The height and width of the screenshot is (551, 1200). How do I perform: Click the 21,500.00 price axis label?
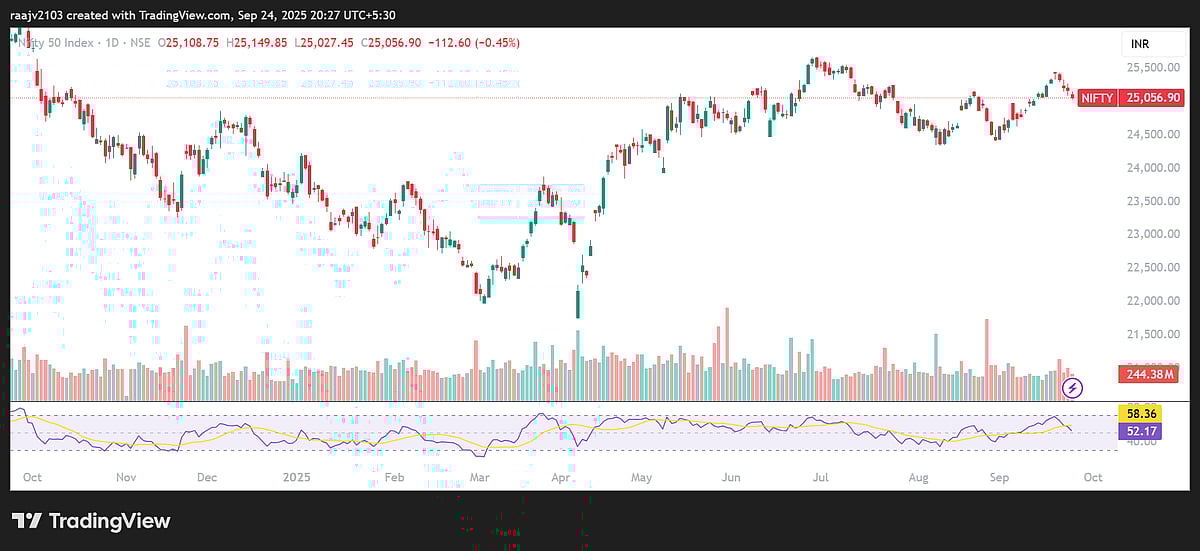pyautogui.click(x=1153, y=334)
